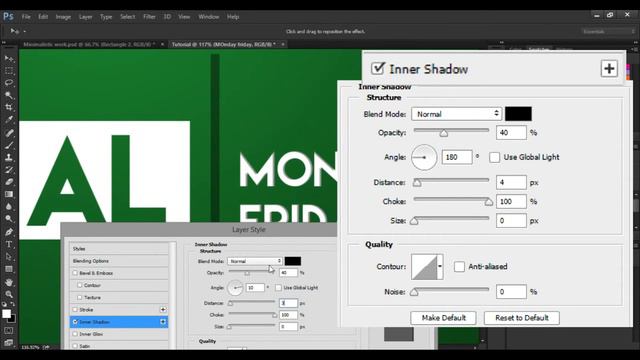The width and height of the screenshot is (640, 360).
Task: Click the Reset to Default button
Action: point(522,318)
